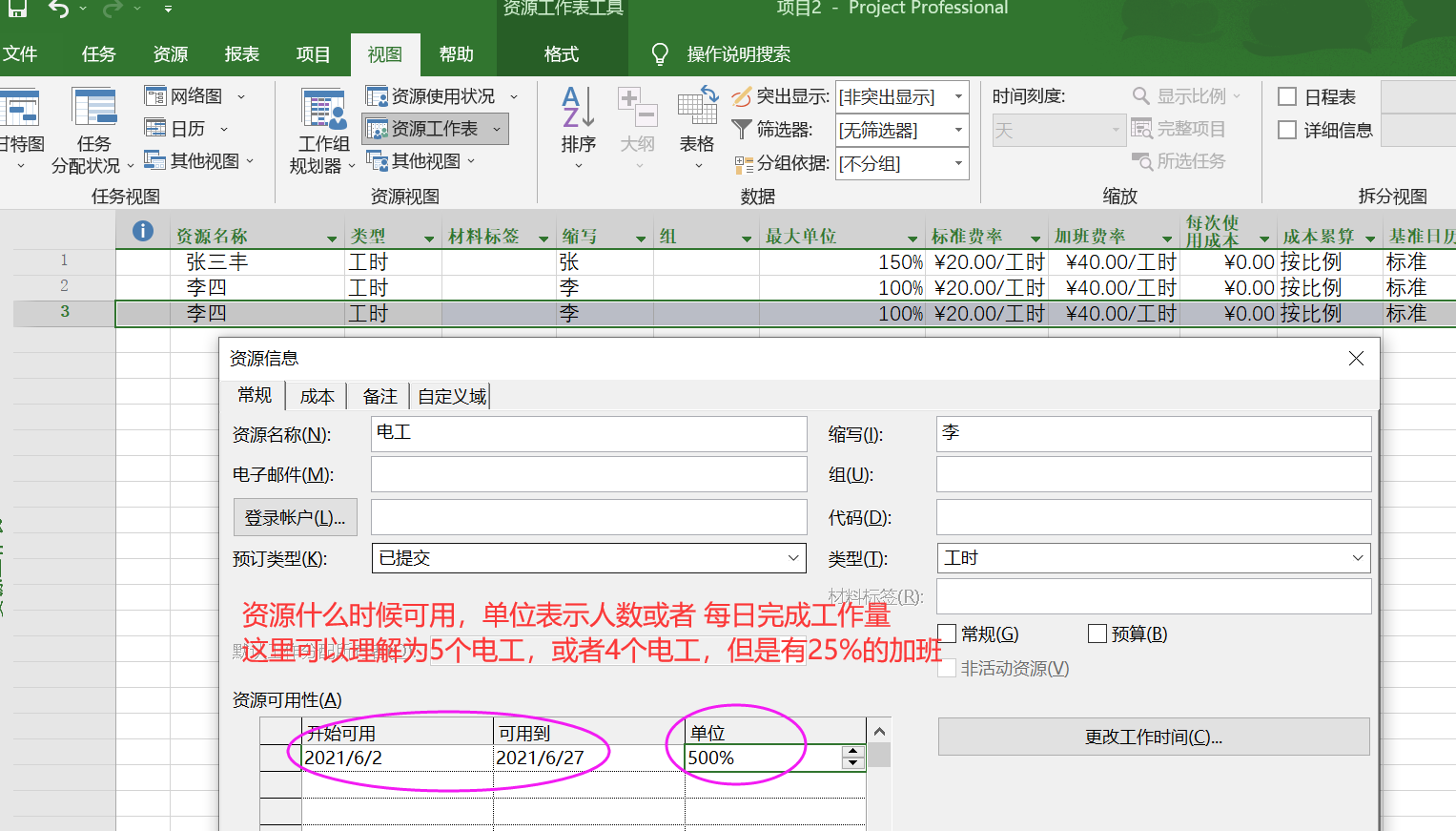Select the General tab in dialog

pyautogui.click(x=255, y=396)
